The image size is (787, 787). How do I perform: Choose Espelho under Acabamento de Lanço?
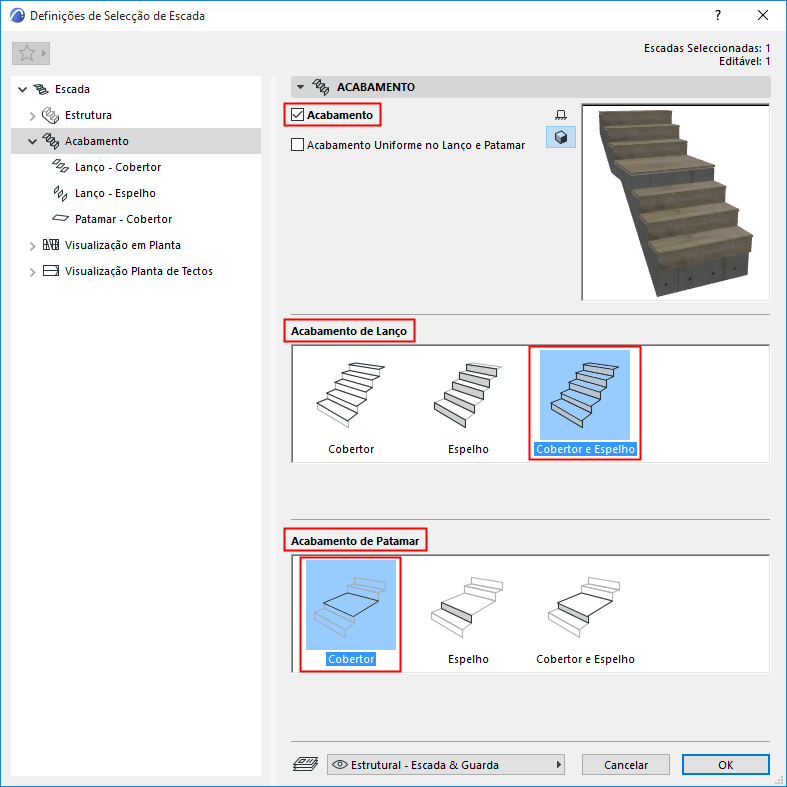tap(468, 404)
